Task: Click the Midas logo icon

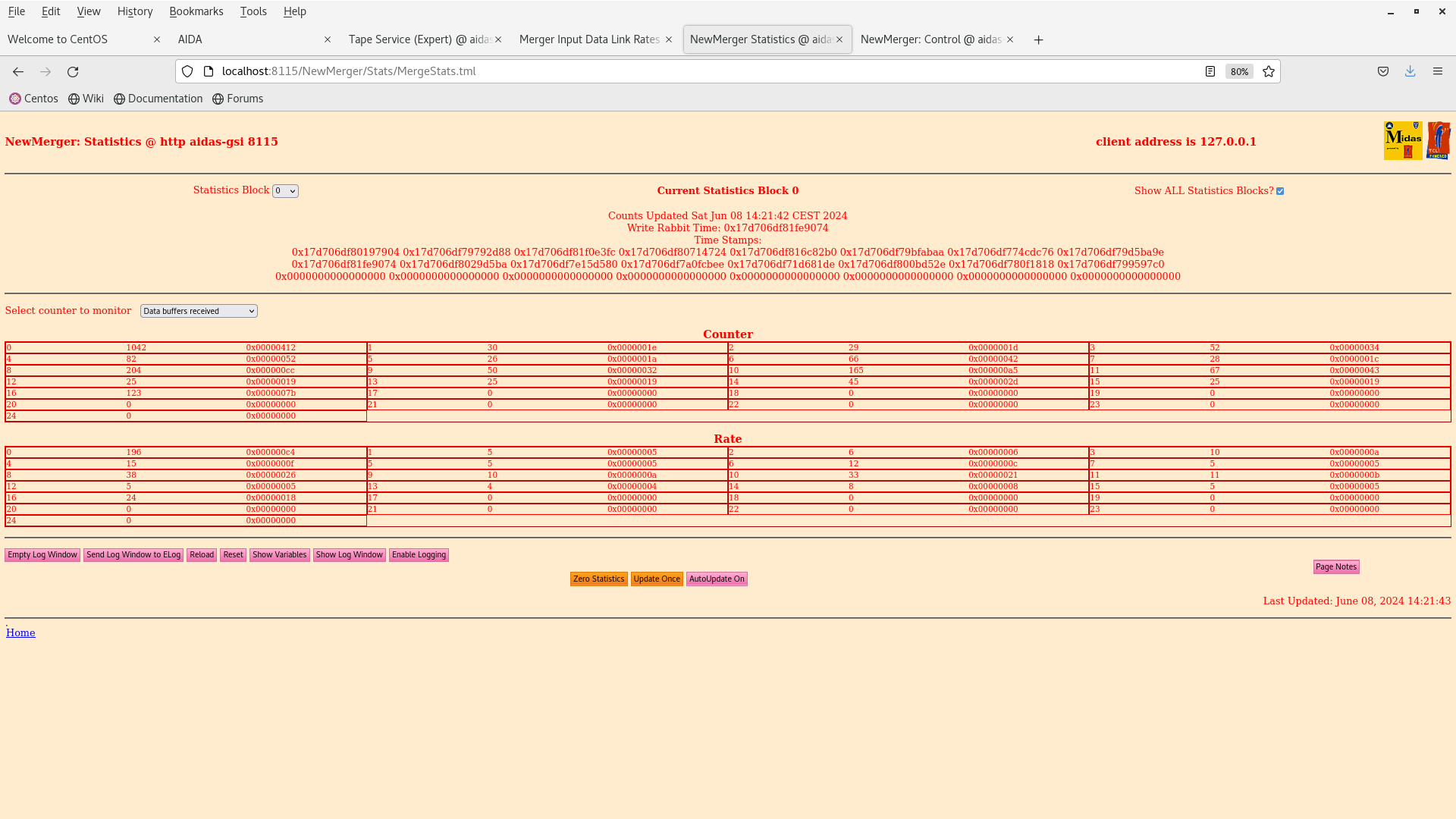Action: (x=1402, y=140)
